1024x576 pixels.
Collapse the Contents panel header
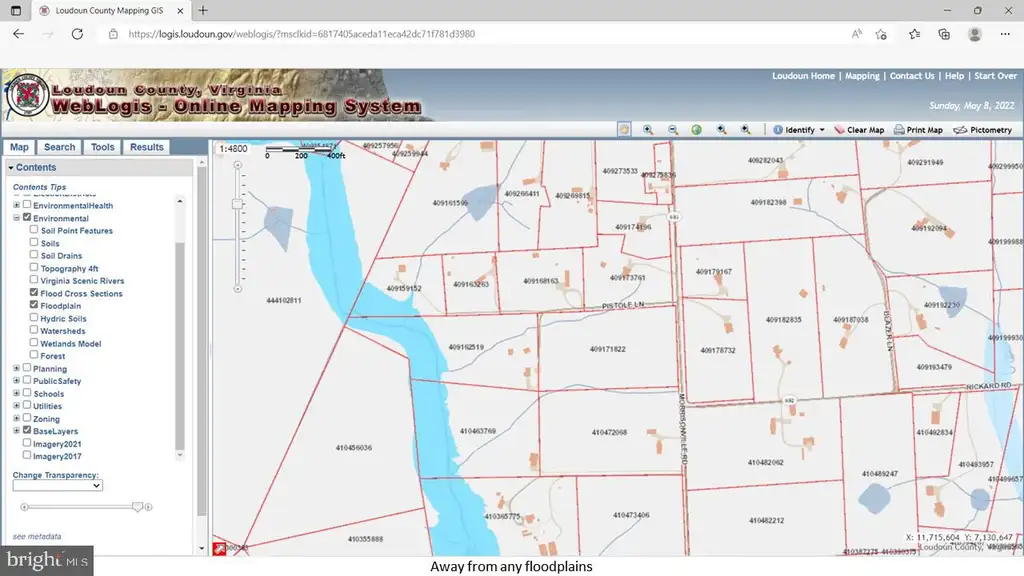point(99,168)
